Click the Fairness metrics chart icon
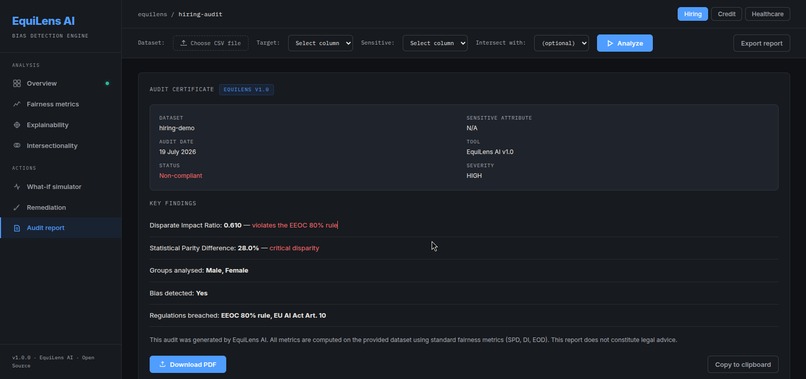The image size is (806, 379). 17,104
